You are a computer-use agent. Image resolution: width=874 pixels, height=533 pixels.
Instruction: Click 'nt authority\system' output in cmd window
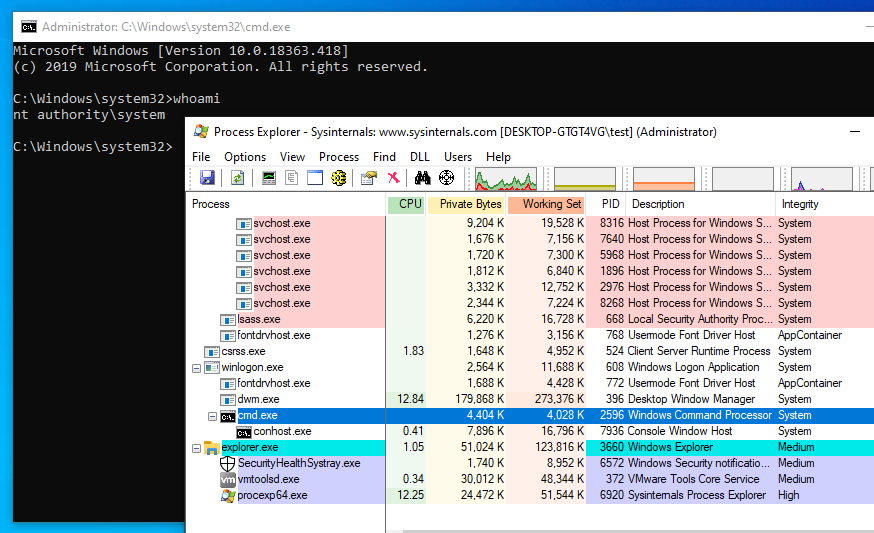[x=89, y=115]
